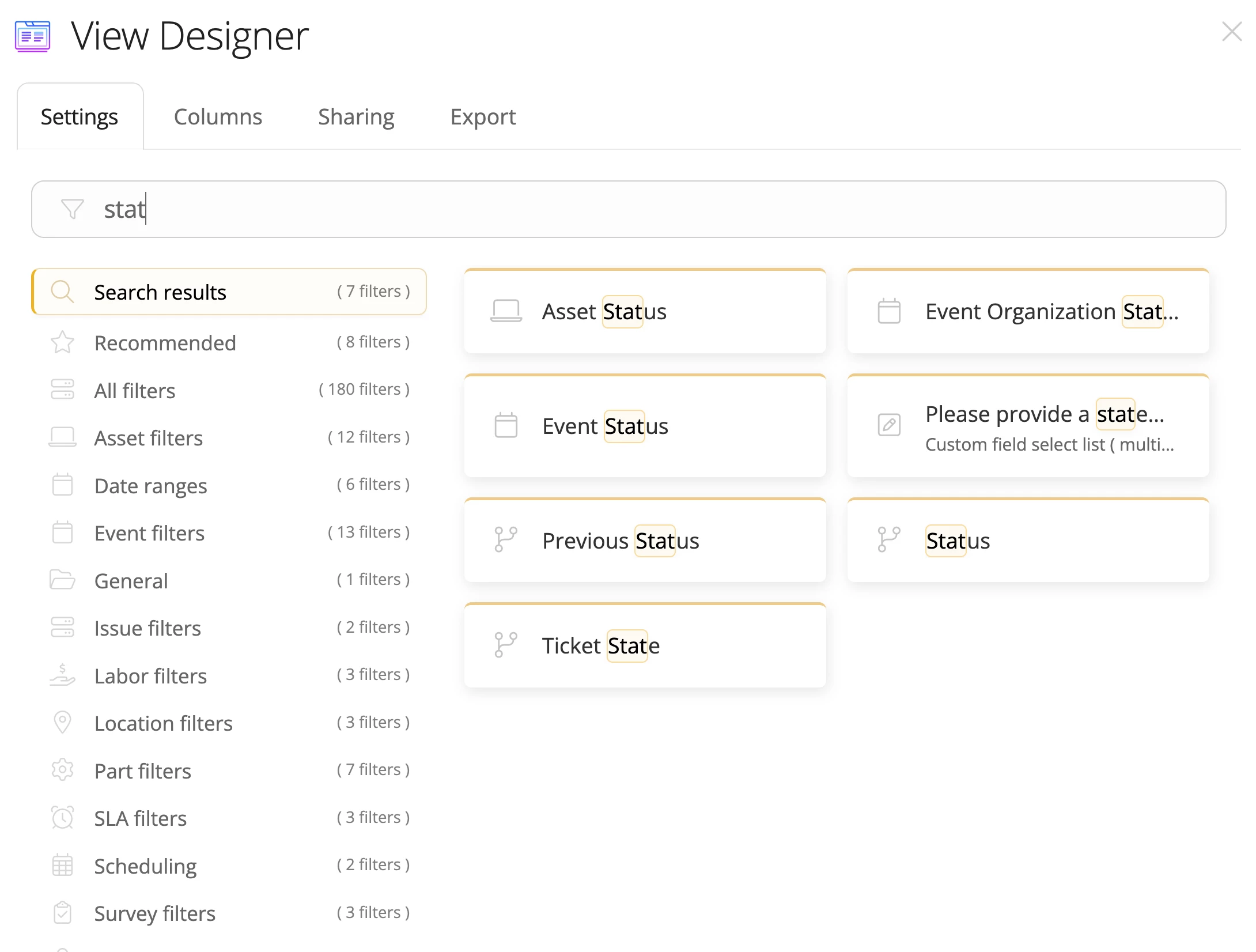Show All filters category
The width and height of the screenshot is (1256, 952).
tap(229, 390)
